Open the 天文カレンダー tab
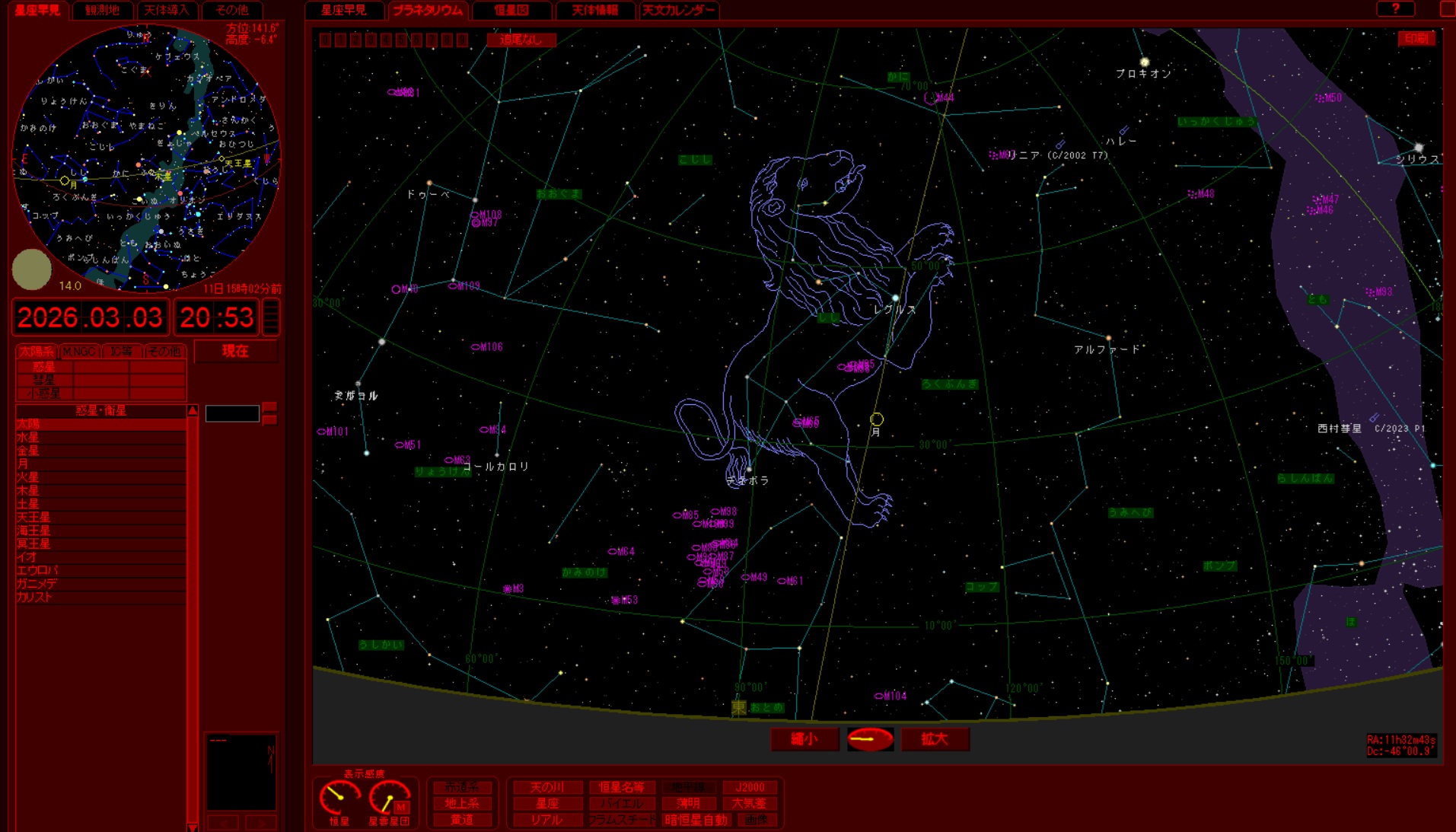Screen dimensions: 1456x832 pos(678,10)
